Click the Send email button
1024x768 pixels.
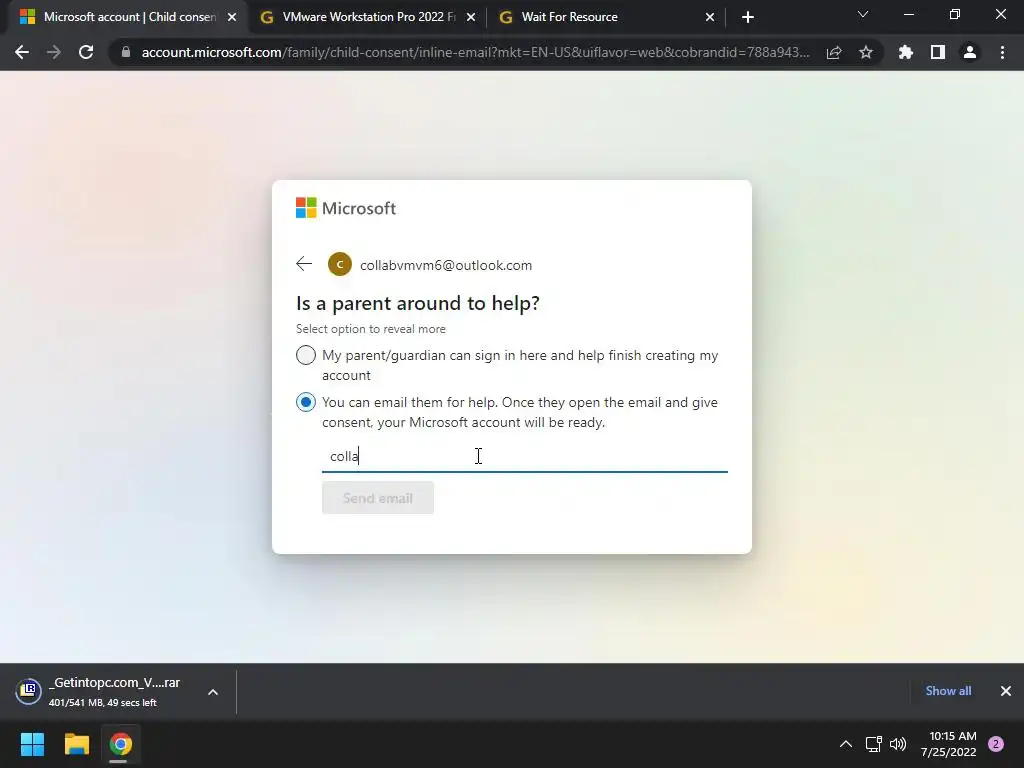pos(377,498)
